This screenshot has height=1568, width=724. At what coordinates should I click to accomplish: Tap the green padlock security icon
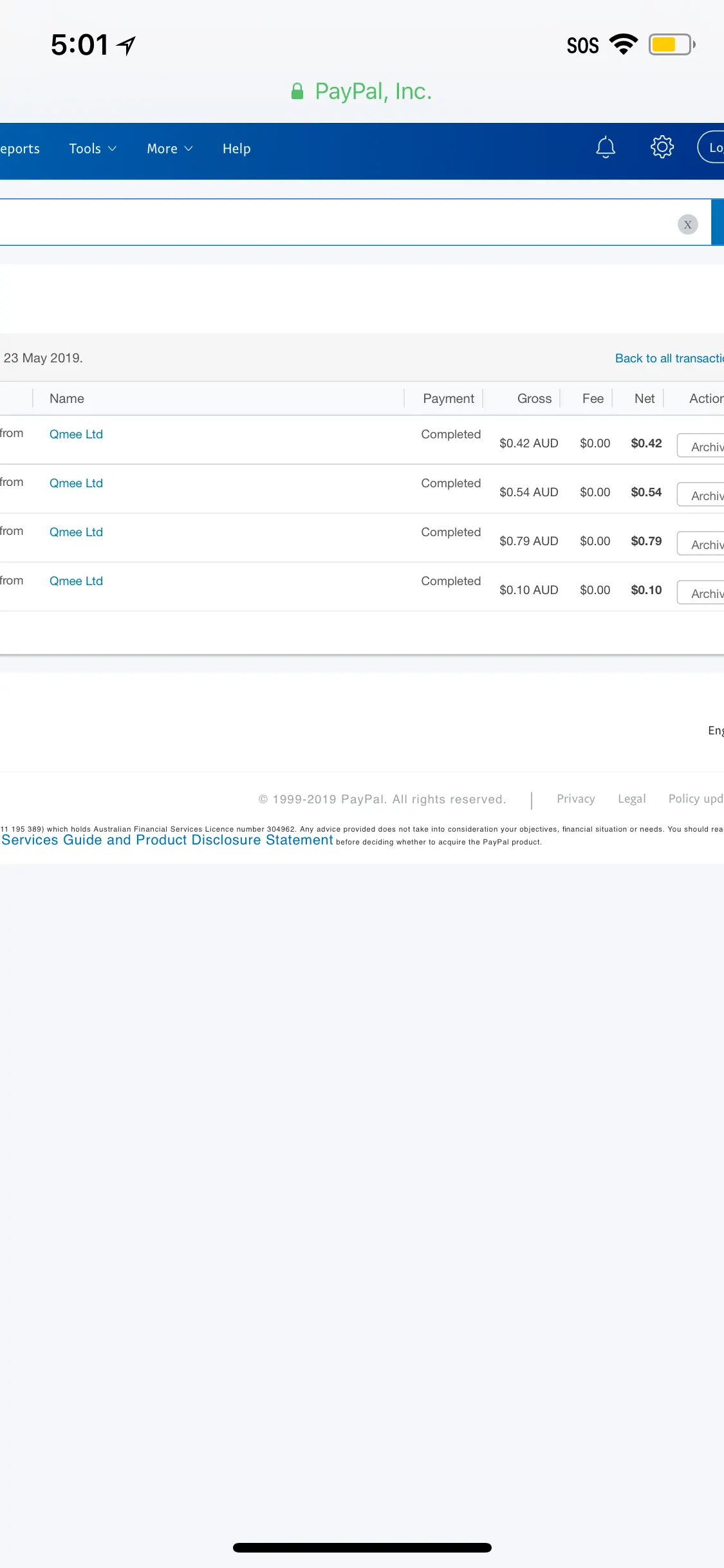(297, 91)
